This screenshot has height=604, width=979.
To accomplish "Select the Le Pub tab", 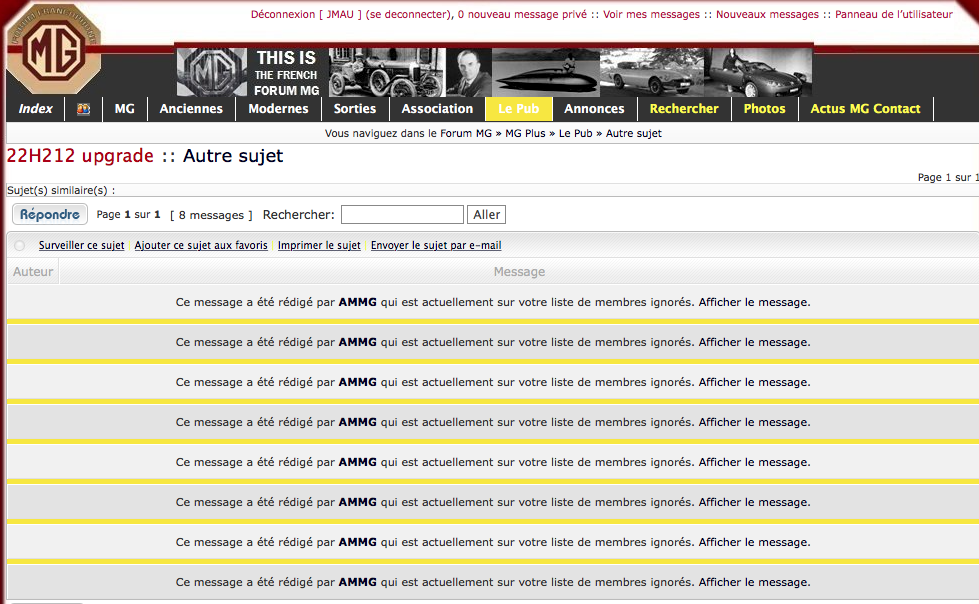I will tap(518, 109).
